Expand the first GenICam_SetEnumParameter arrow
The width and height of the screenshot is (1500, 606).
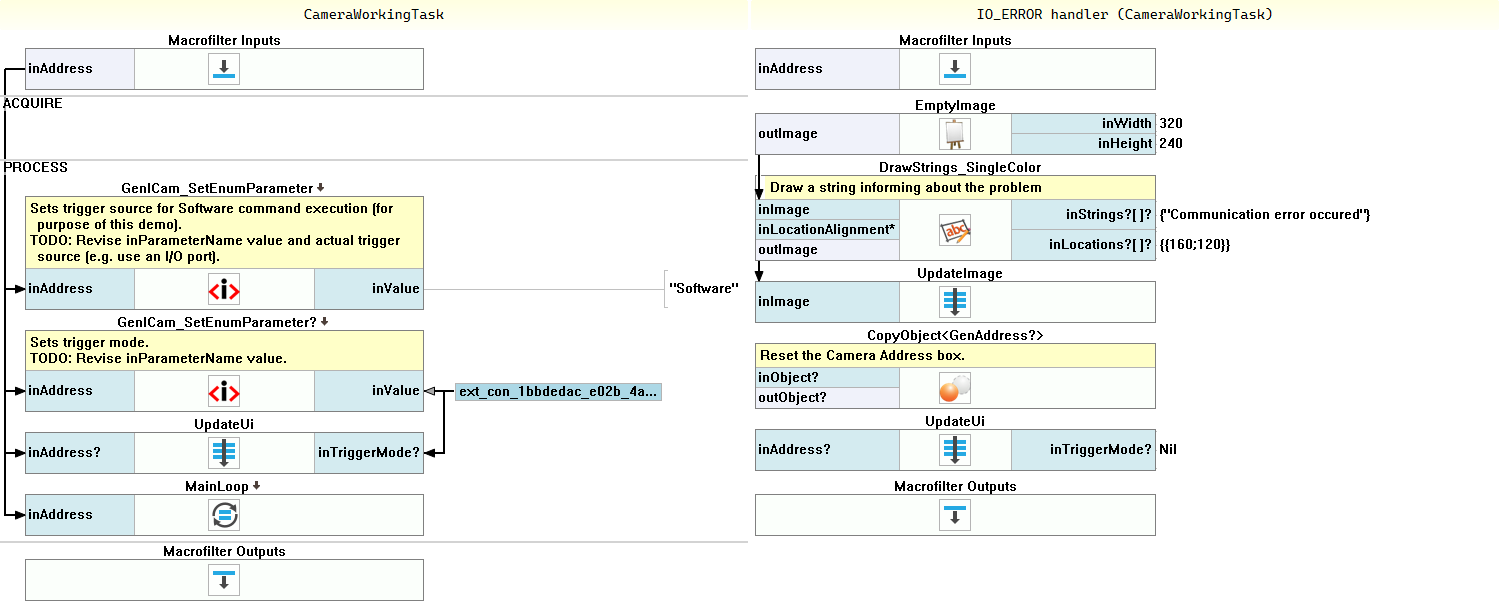[321, 188]
